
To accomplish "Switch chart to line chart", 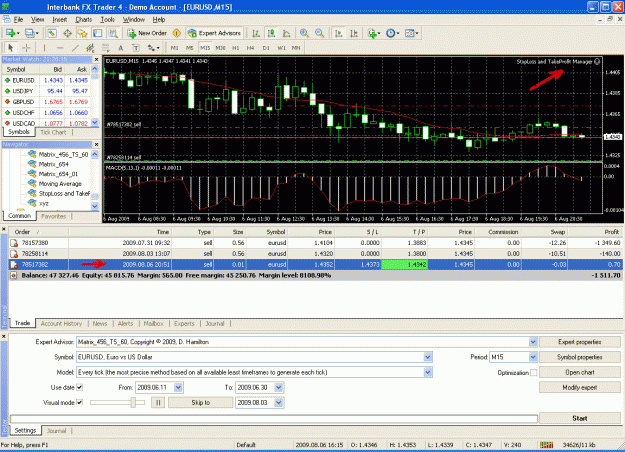I will coord(287,33).
